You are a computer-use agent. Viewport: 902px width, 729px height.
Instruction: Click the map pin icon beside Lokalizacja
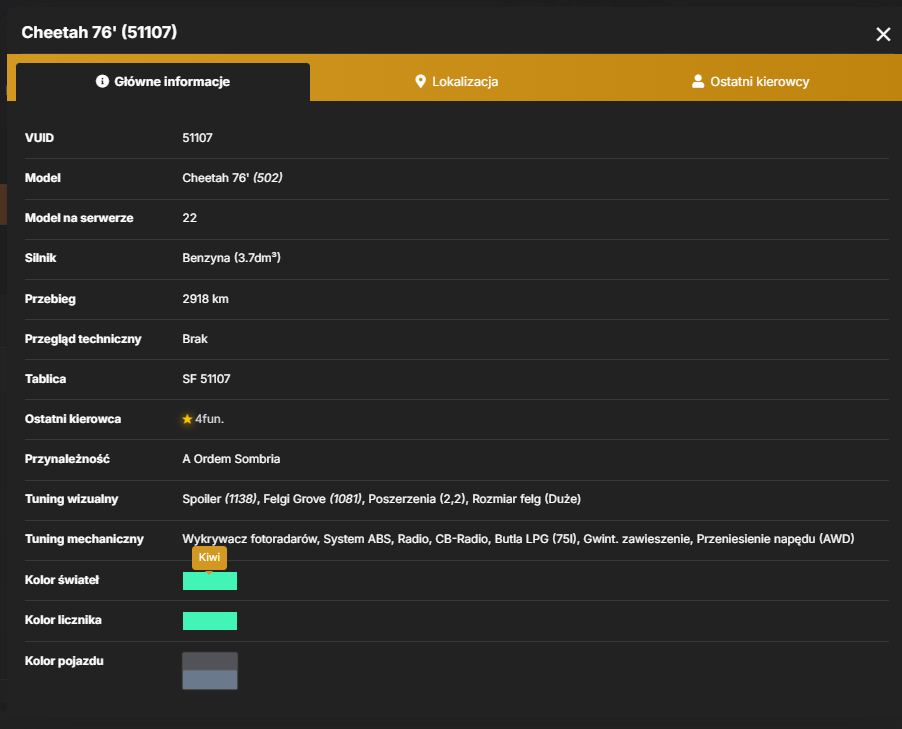pyautogui.click(x=421, y=81)
